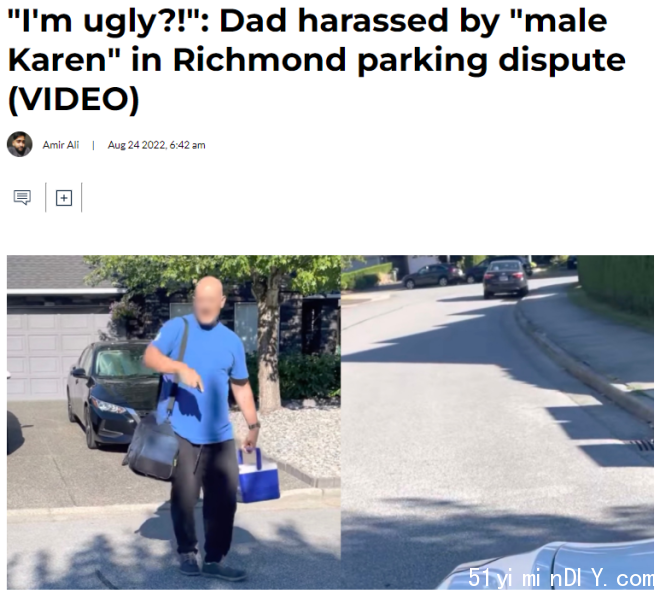
Task: Click the "I'm ugly?!" article headline
Action: point(316,59)
